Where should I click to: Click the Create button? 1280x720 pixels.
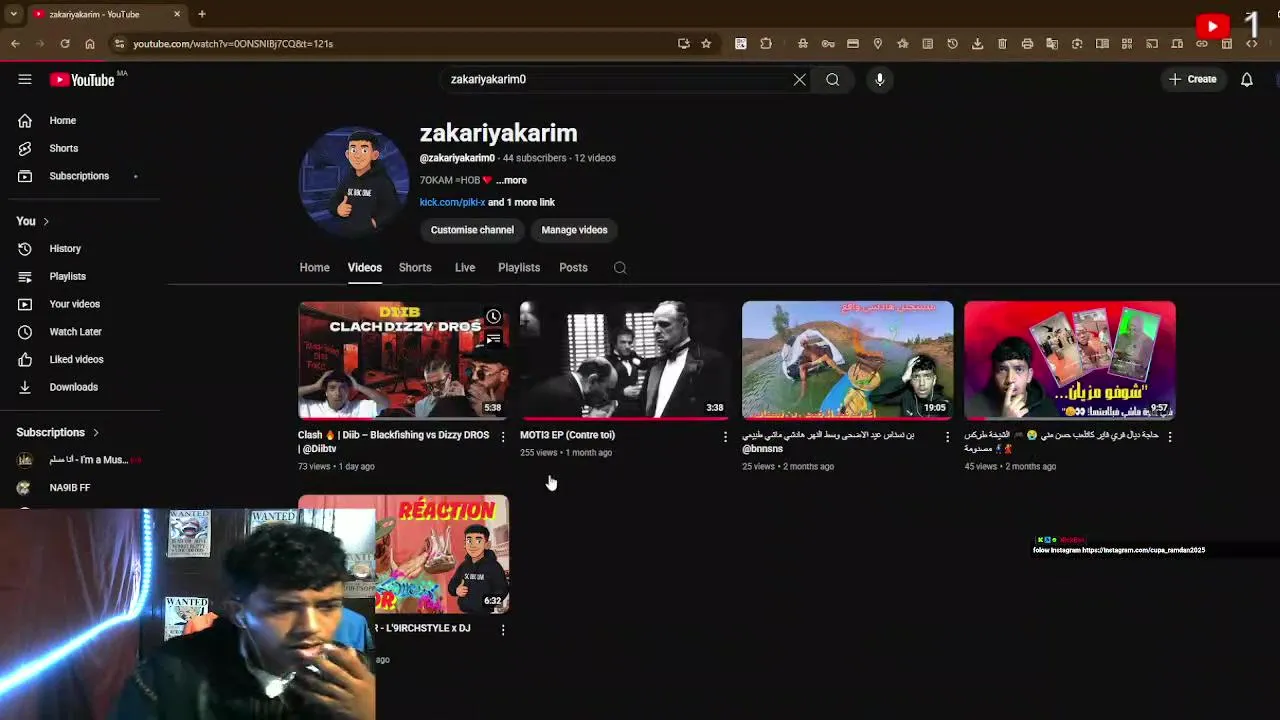(1193, 79)
